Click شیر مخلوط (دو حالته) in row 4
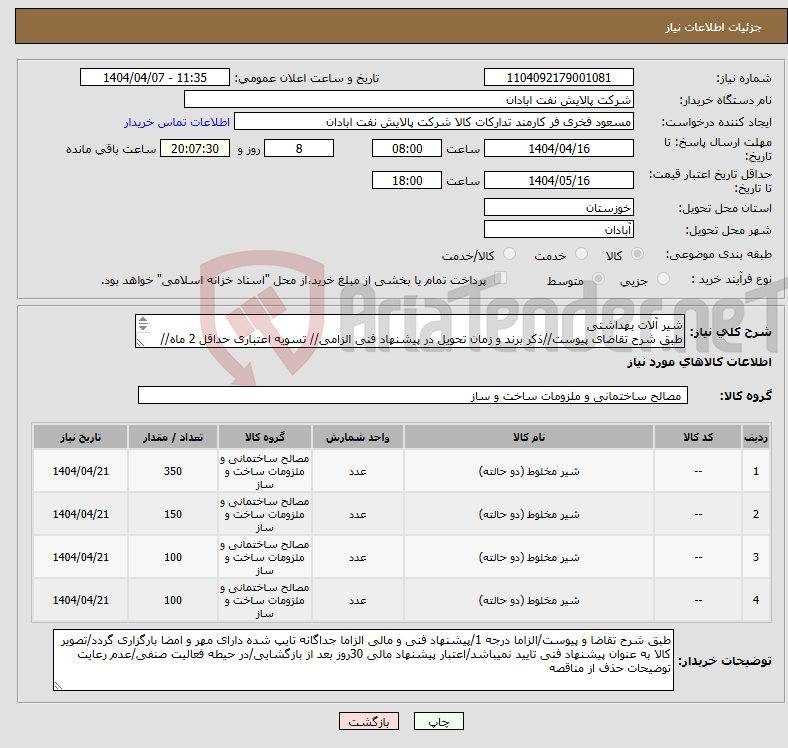This screenshot has width=788, height=748. pyautogui.click(x=529, y=600)
